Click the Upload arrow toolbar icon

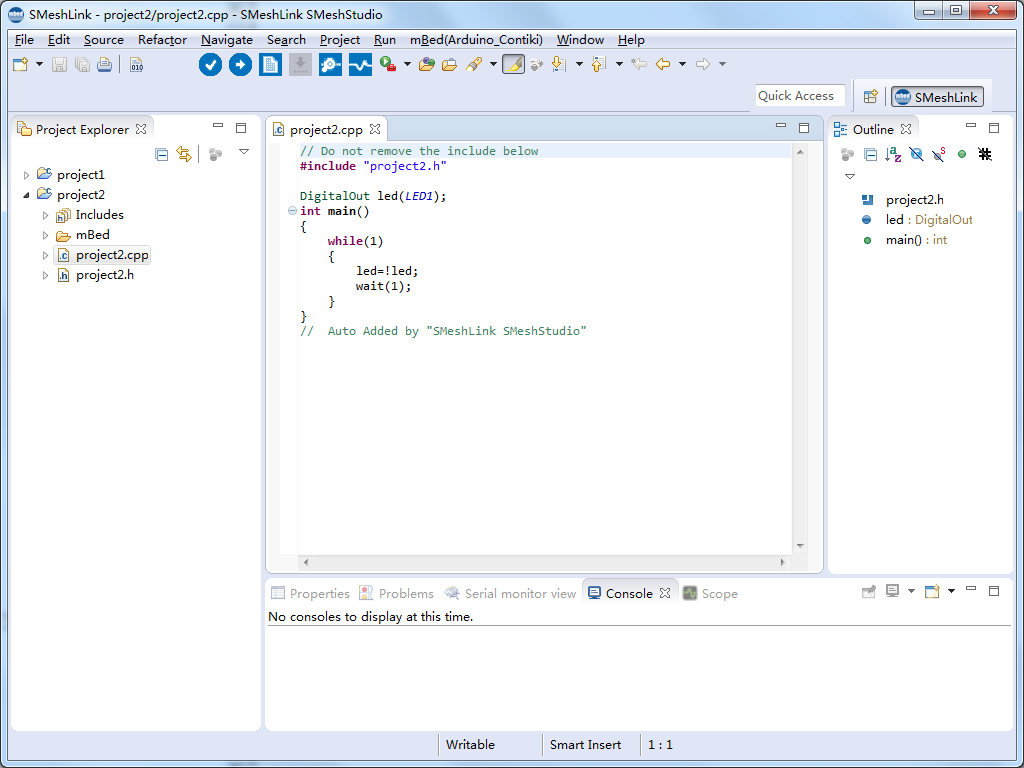[x=240, y=65]
